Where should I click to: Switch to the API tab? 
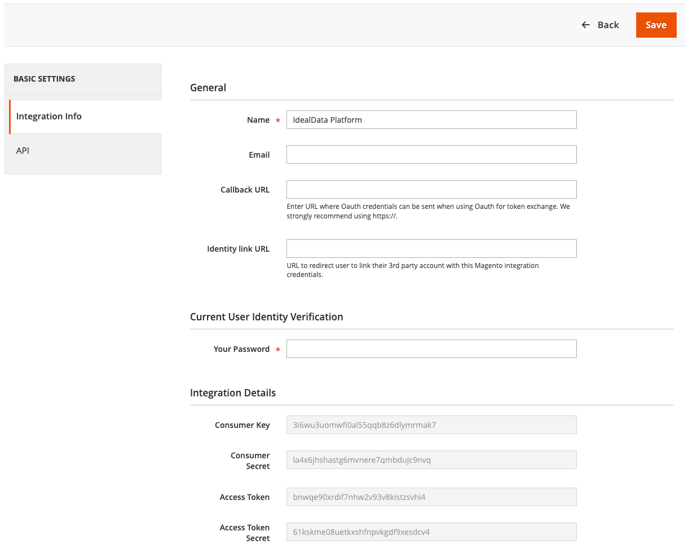pos(85,151)
